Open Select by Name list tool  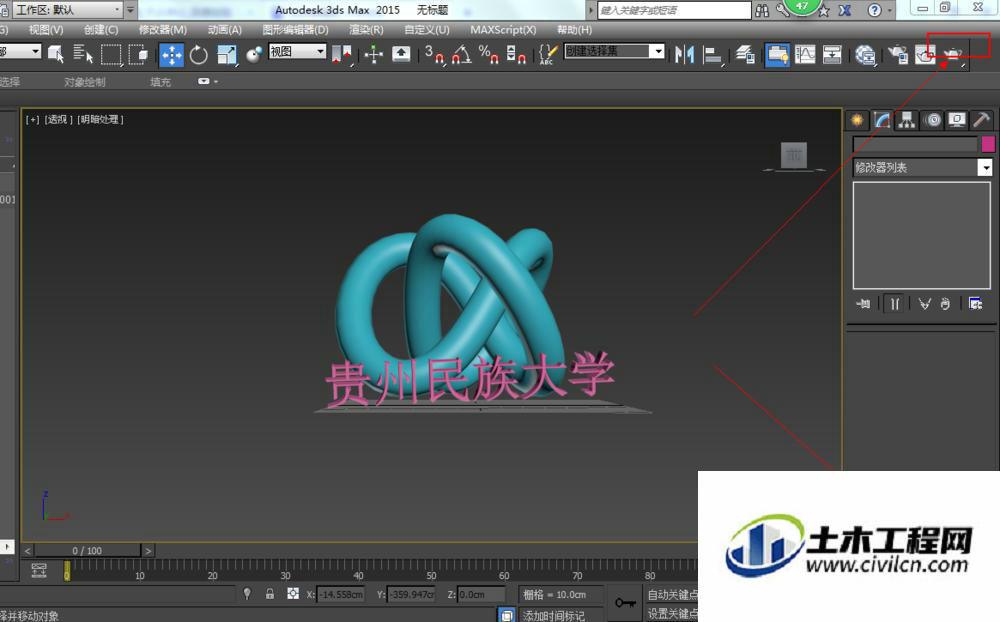(x=83, y=54)
